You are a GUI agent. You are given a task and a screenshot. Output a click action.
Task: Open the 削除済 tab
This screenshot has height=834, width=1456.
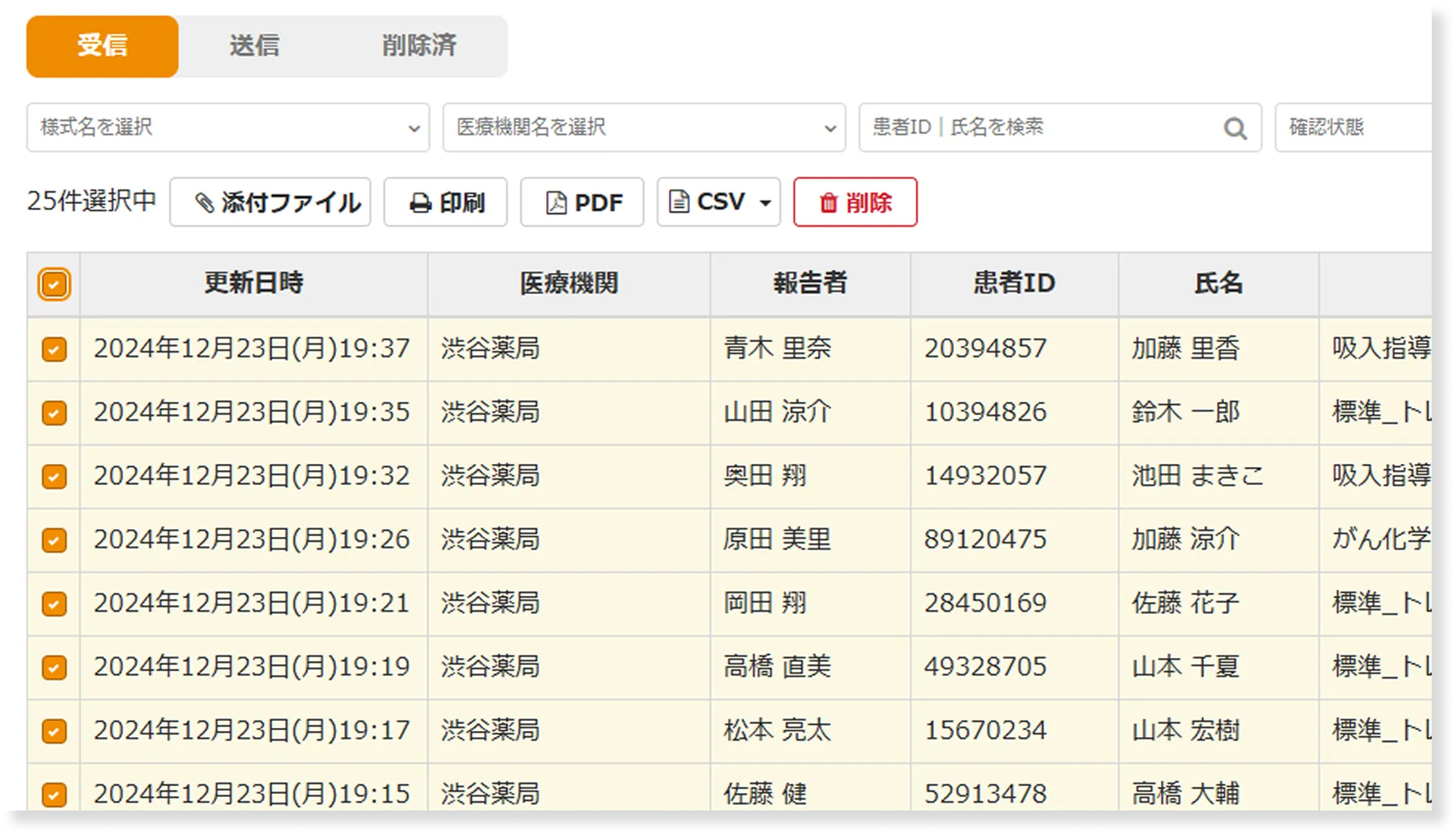pyautogui.click(x=419, y=46)
